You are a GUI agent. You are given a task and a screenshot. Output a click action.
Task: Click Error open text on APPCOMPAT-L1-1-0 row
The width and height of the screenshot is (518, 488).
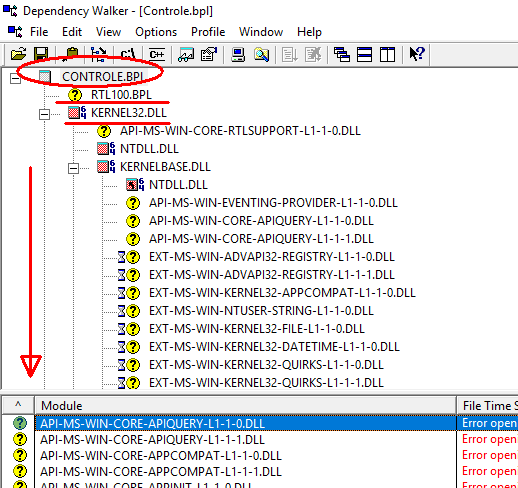point(490,455)
